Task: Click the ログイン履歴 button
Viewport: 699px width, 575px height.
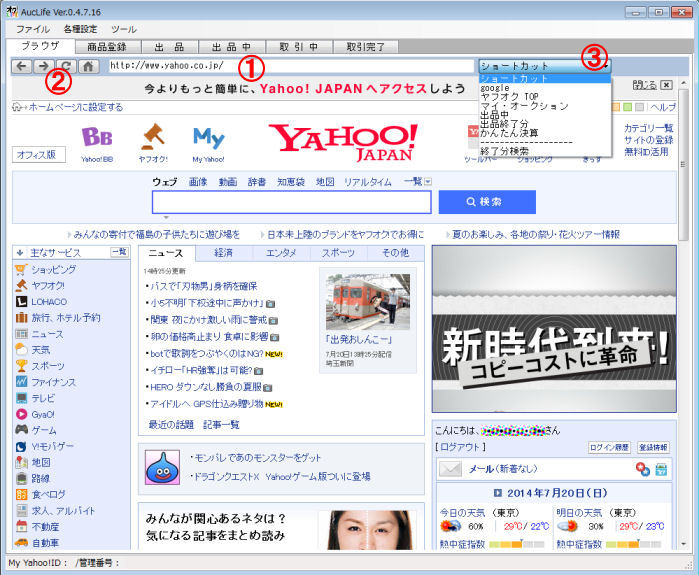Action: [609, 447]
